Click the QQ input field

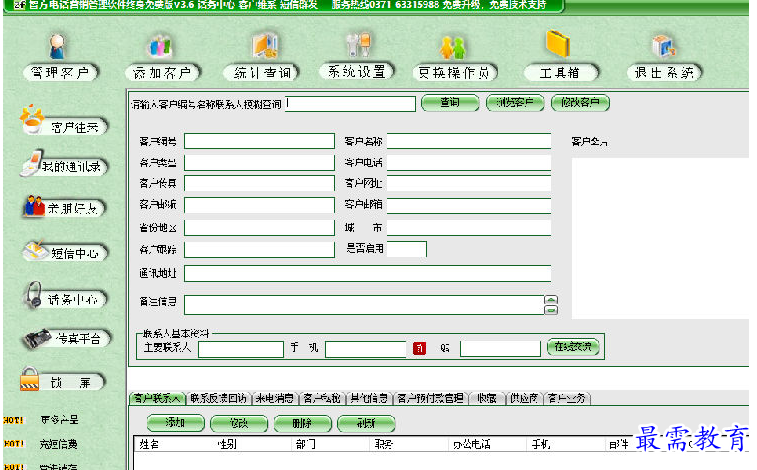[x=500, y=348]
